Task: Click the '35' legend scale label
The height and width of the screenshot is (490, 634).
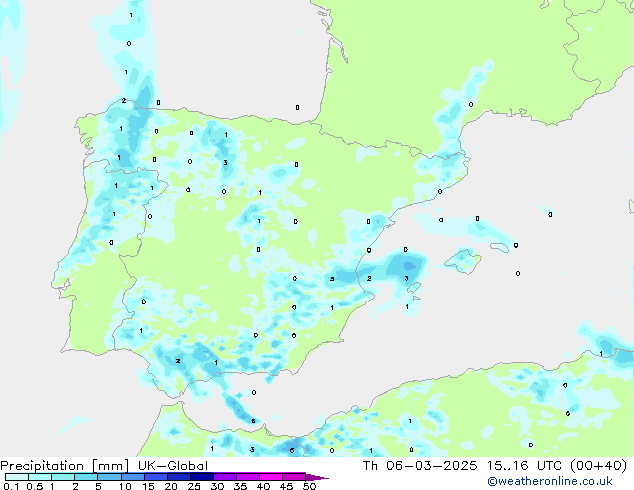Action: click(x=240, y=486)
